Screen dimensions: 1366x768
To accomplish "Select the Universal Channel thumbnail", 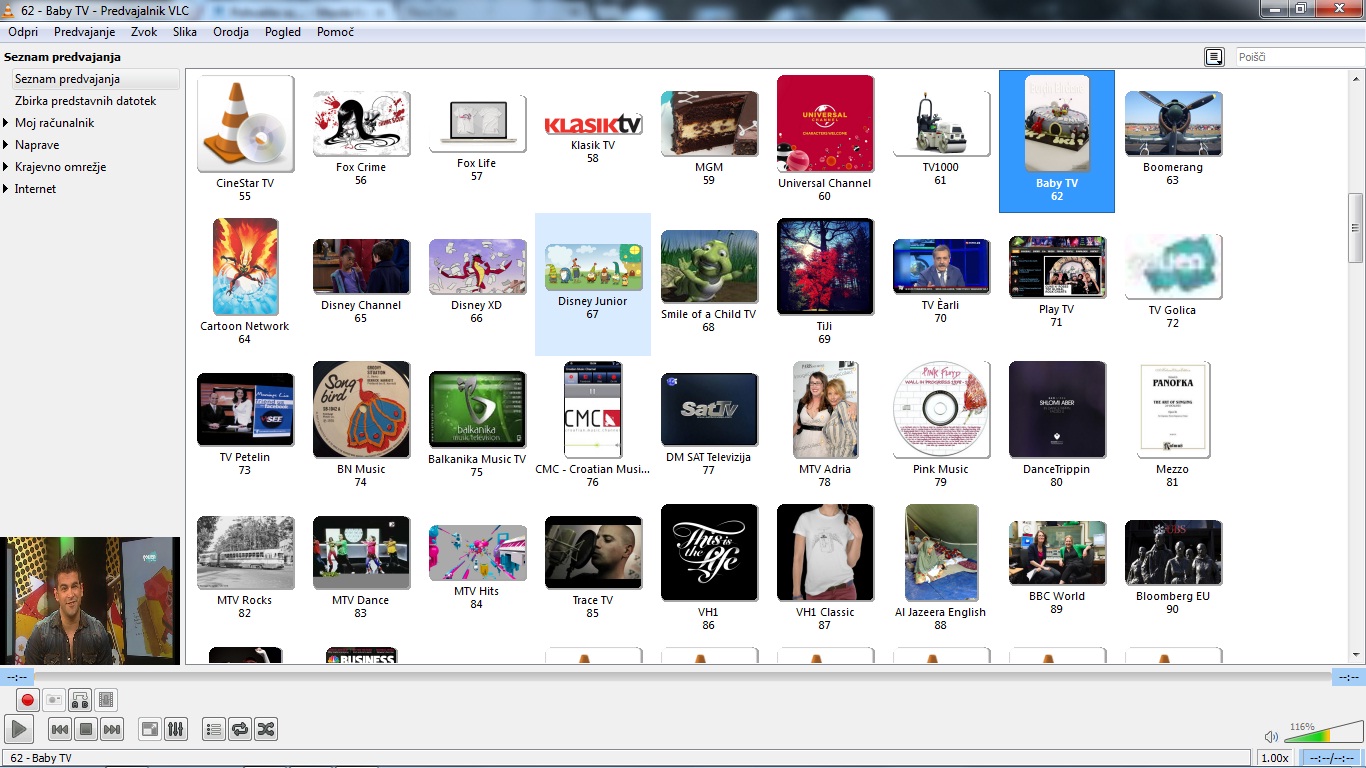I will 825,124.
